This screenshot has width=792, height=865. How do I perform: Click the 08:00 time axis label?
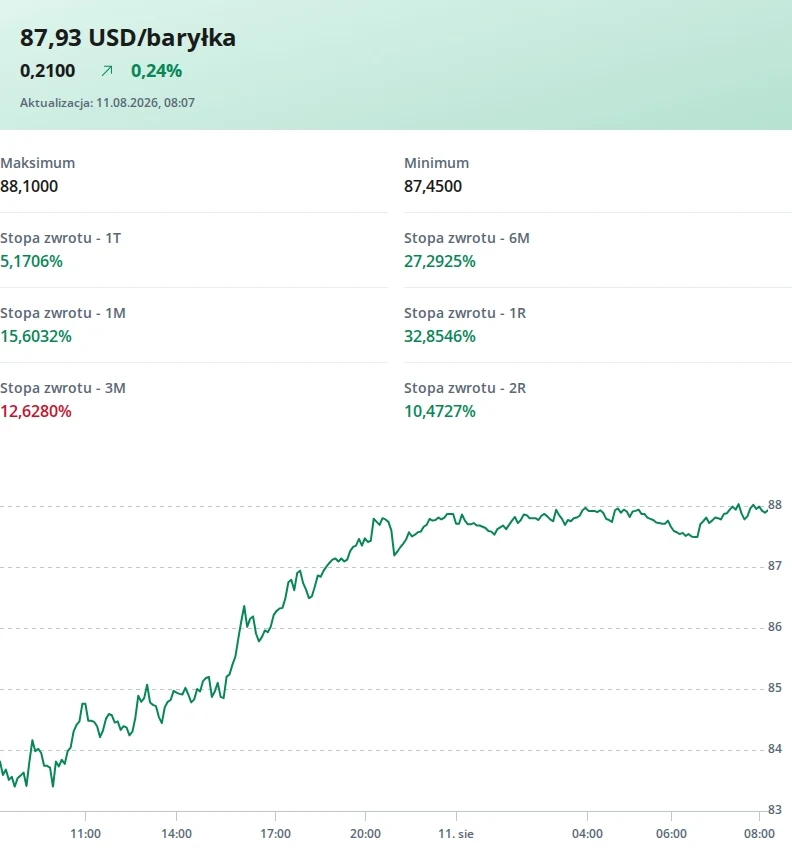[x=759, y=834]
